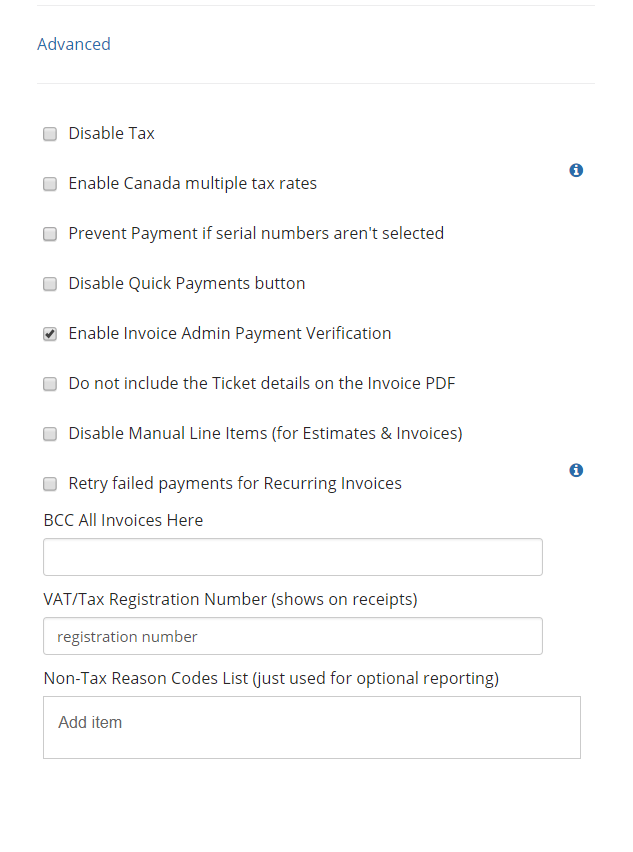This screenshot has height=852, width=633.
Task: Enable Retry failed payments for Recurring Invoices
Action: click(50, 484)
